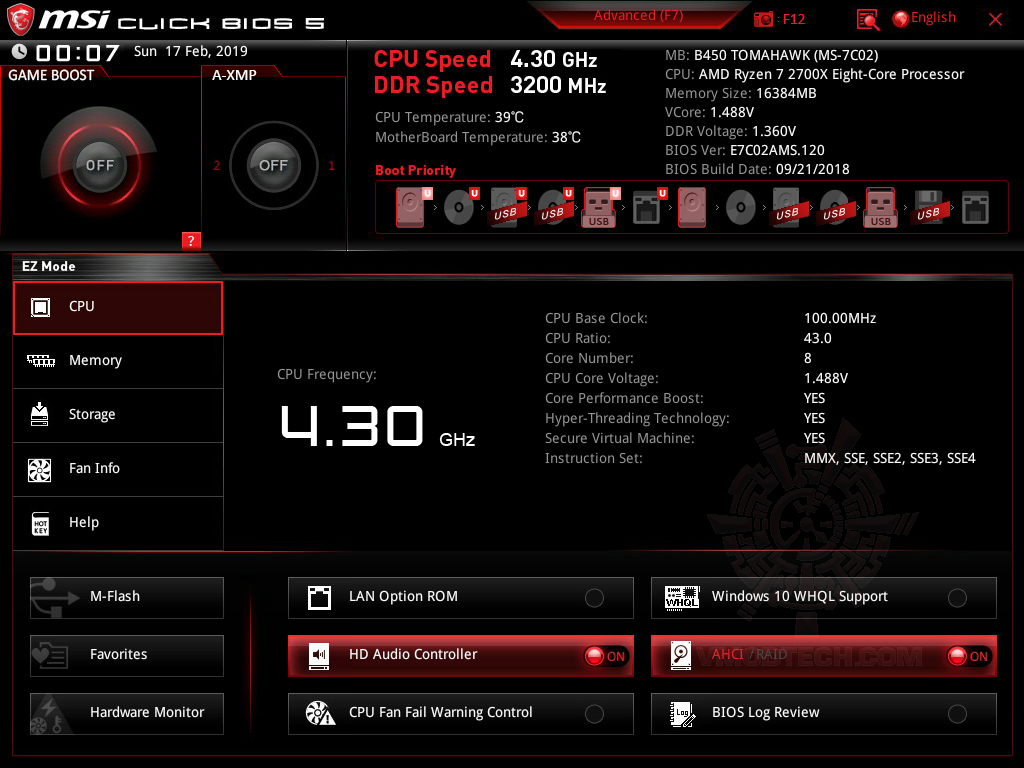Enable Windows 10 WHQL Support
1024x768 pixels.
point(957,597)
